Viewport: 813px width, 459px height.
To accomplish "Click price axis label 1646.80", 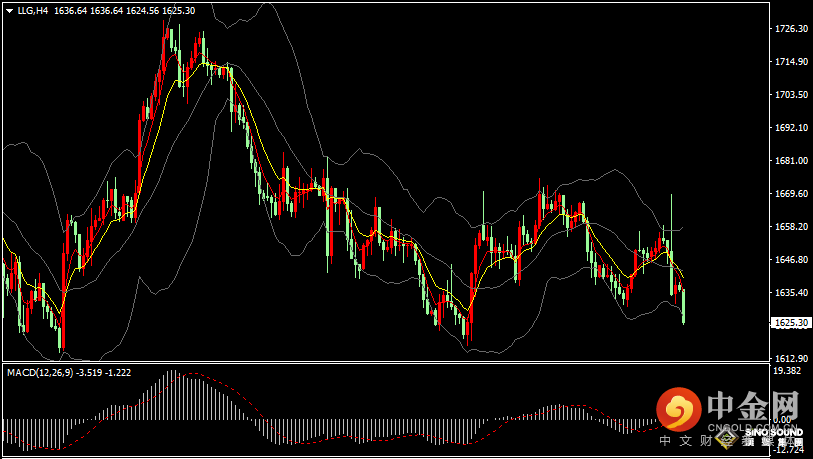I will coord(791,259).
